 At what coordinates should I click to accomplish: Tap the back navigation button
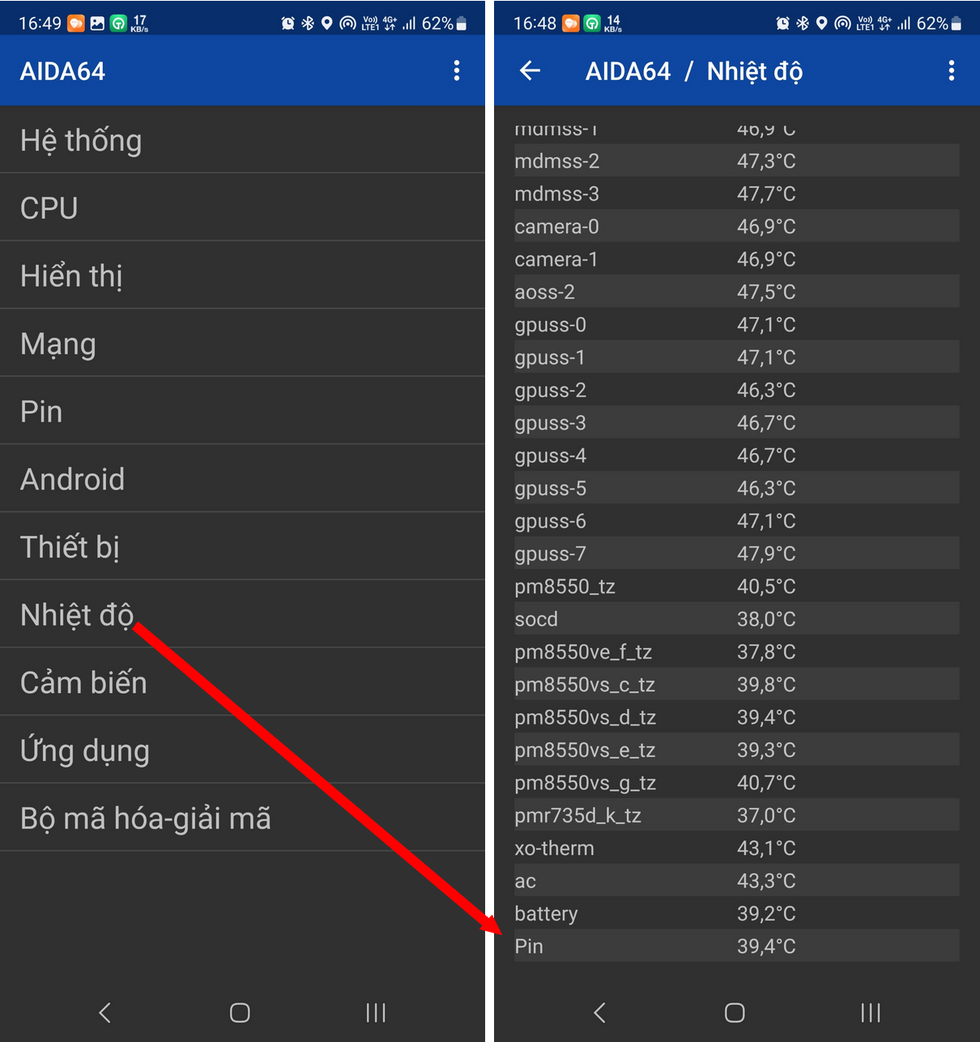click(x=104, y=1013)
